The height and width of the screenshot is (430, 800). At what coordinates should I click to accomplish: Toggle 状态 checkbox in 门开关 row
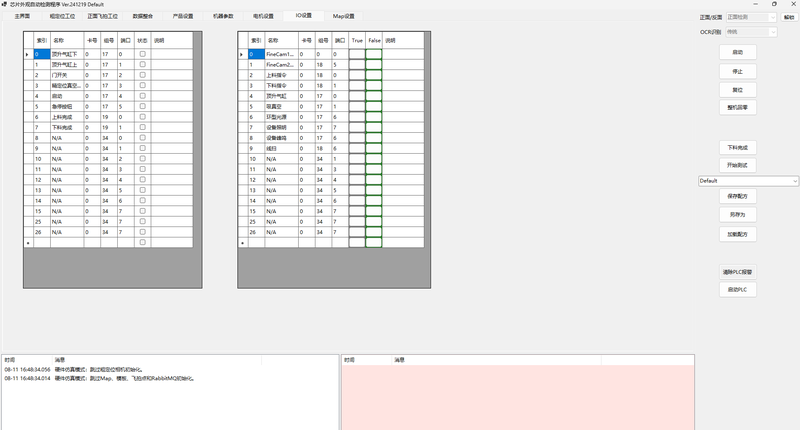pos(142,75)
